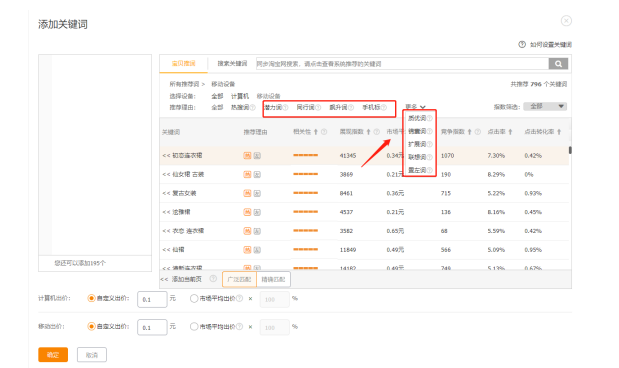Choose 联想词 from 更多 dropdown
Viewport: 619px width, 368px height.
417,157
